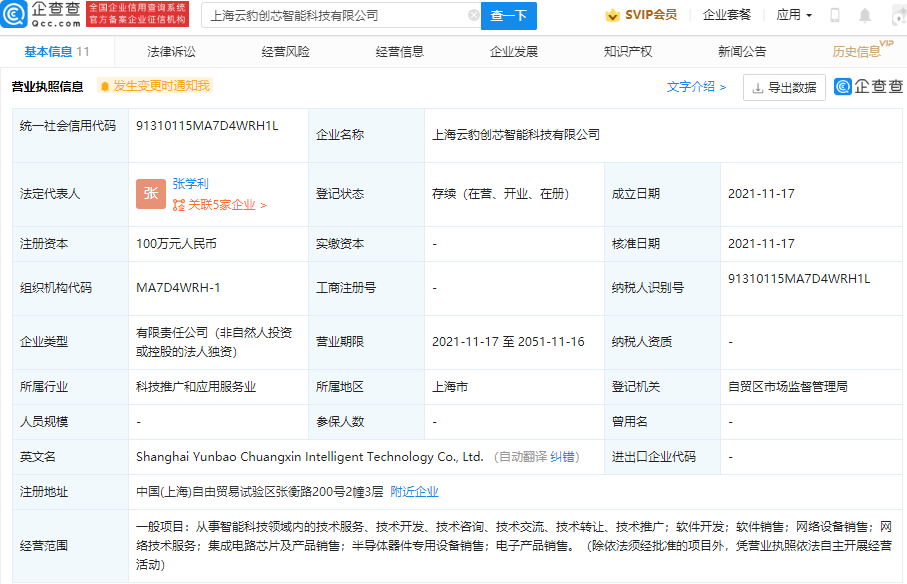Image resolution: width=907 pixels, height=584 pixels.
Task: Switch to the 法律诉讼 tab
Action: pos(171,51)
